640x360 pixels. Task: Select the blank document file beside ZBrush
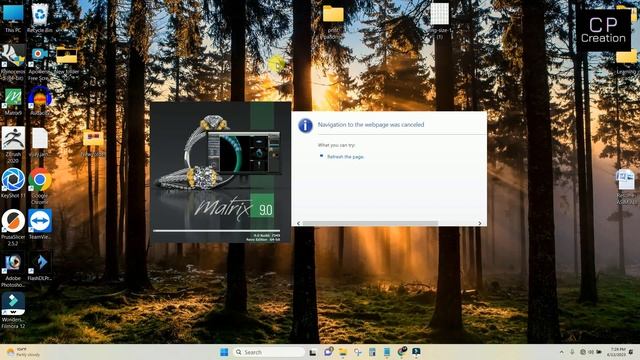pyautogui.click(x=40, y=142)
